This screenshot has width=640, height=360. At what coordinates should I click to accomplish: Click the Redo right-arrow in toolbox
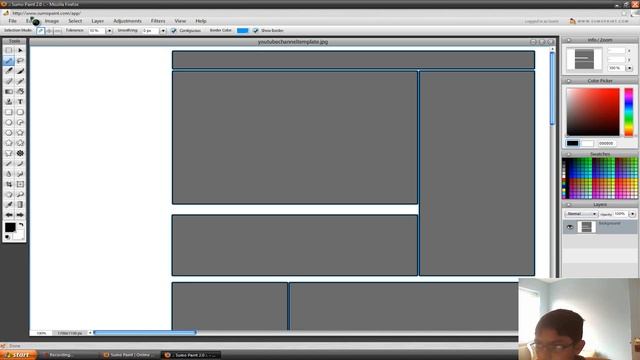click(x=20, y=215)
